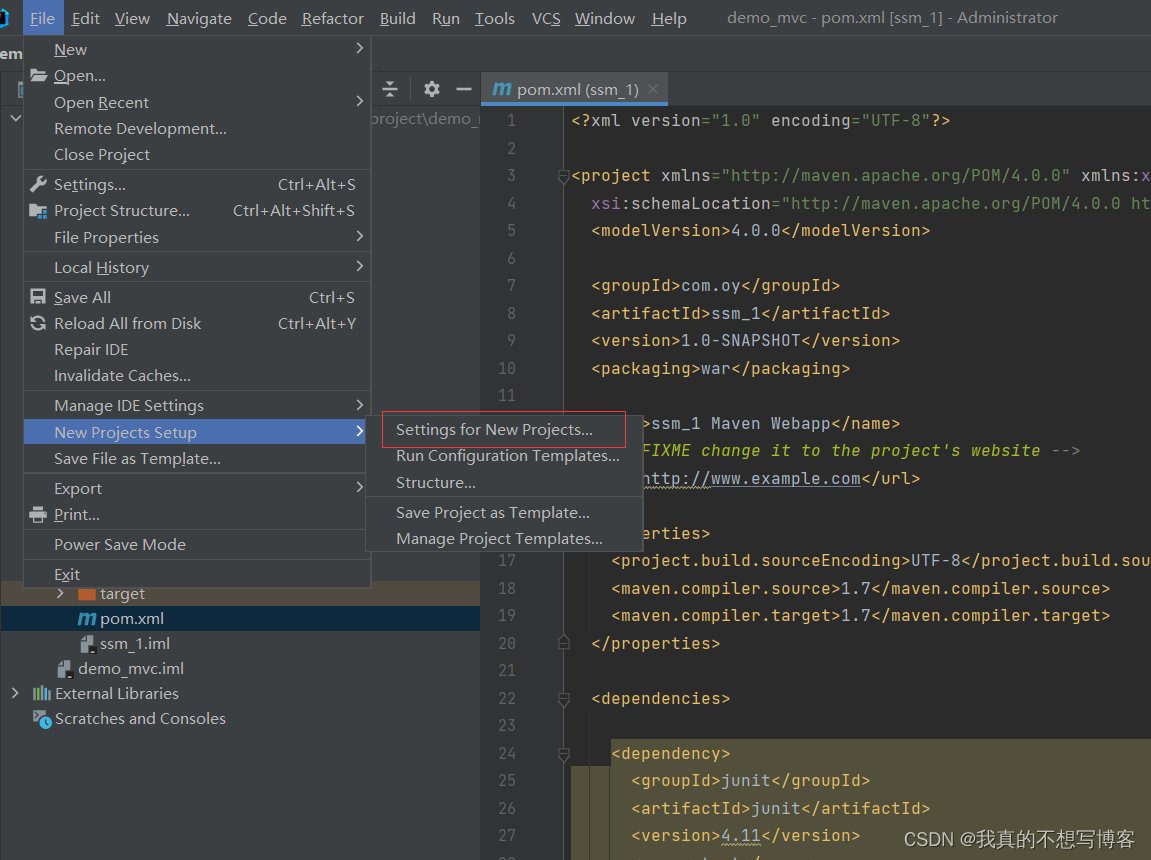Click junit version 4.11 text
Image resolution: width=1151 pixels, height=860 pixels.
coord(741,836)
